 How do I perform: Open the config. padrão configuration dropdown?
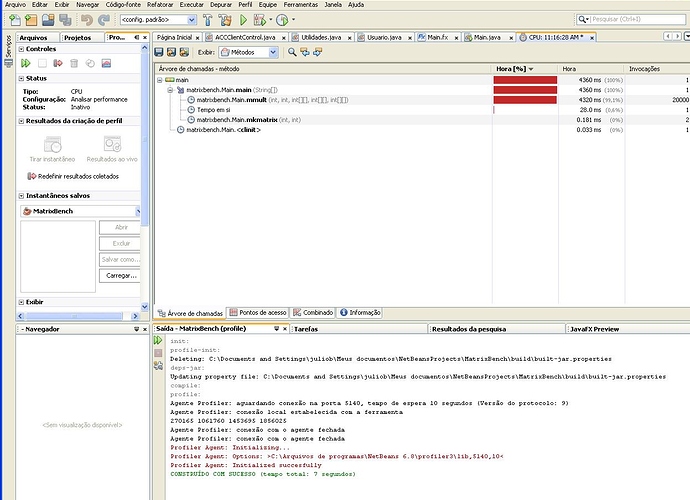[x=157, y=19]
